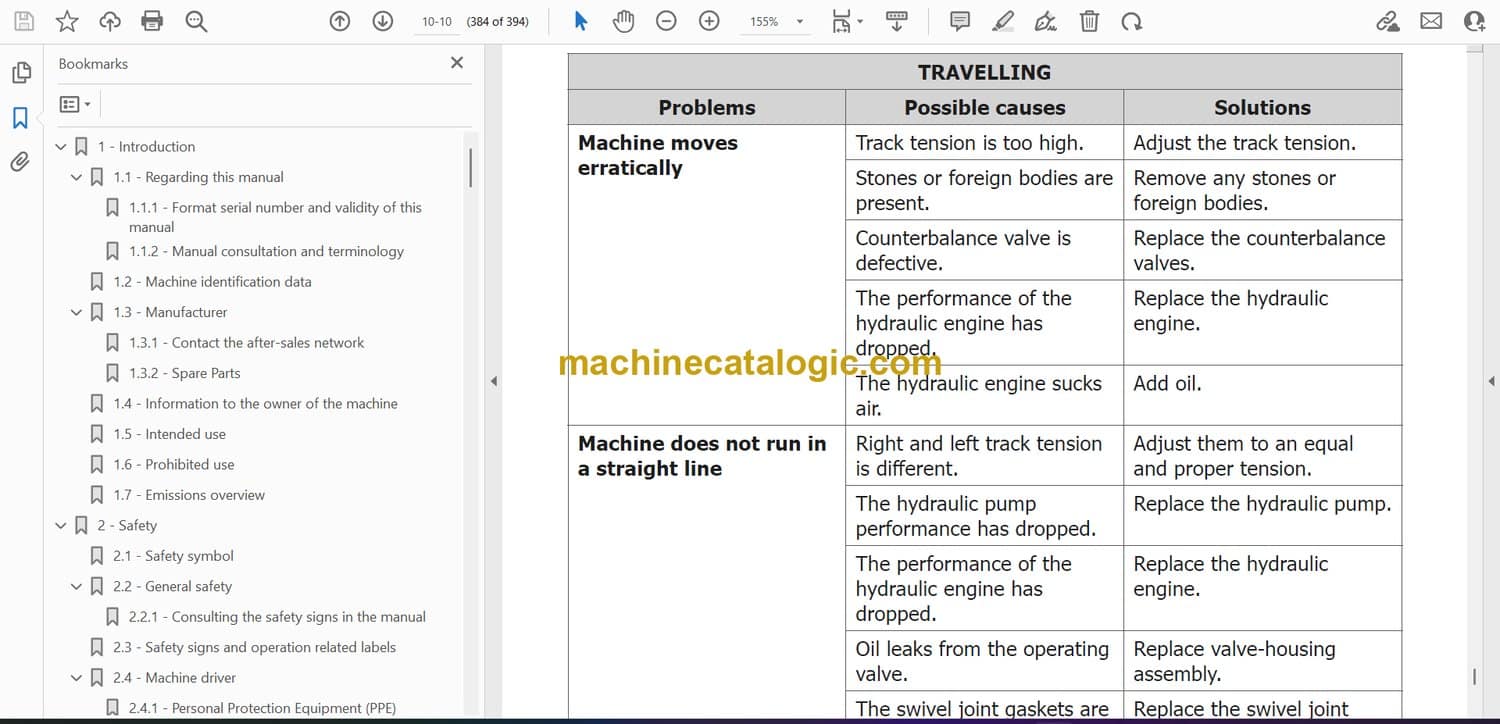Toggle the Bookmarks panel icon in sidebar
The width and height of the screenshot is (1500, 724).
[x=20, y=118]
